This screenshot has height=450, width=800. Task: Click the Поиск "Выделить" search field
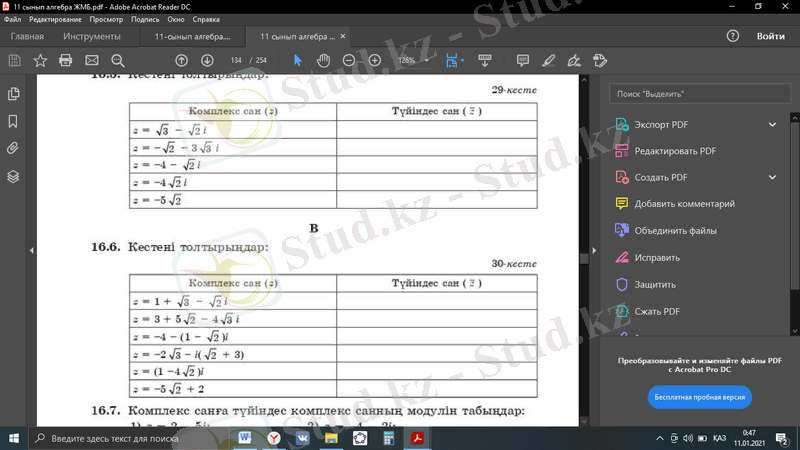(700, 93)
